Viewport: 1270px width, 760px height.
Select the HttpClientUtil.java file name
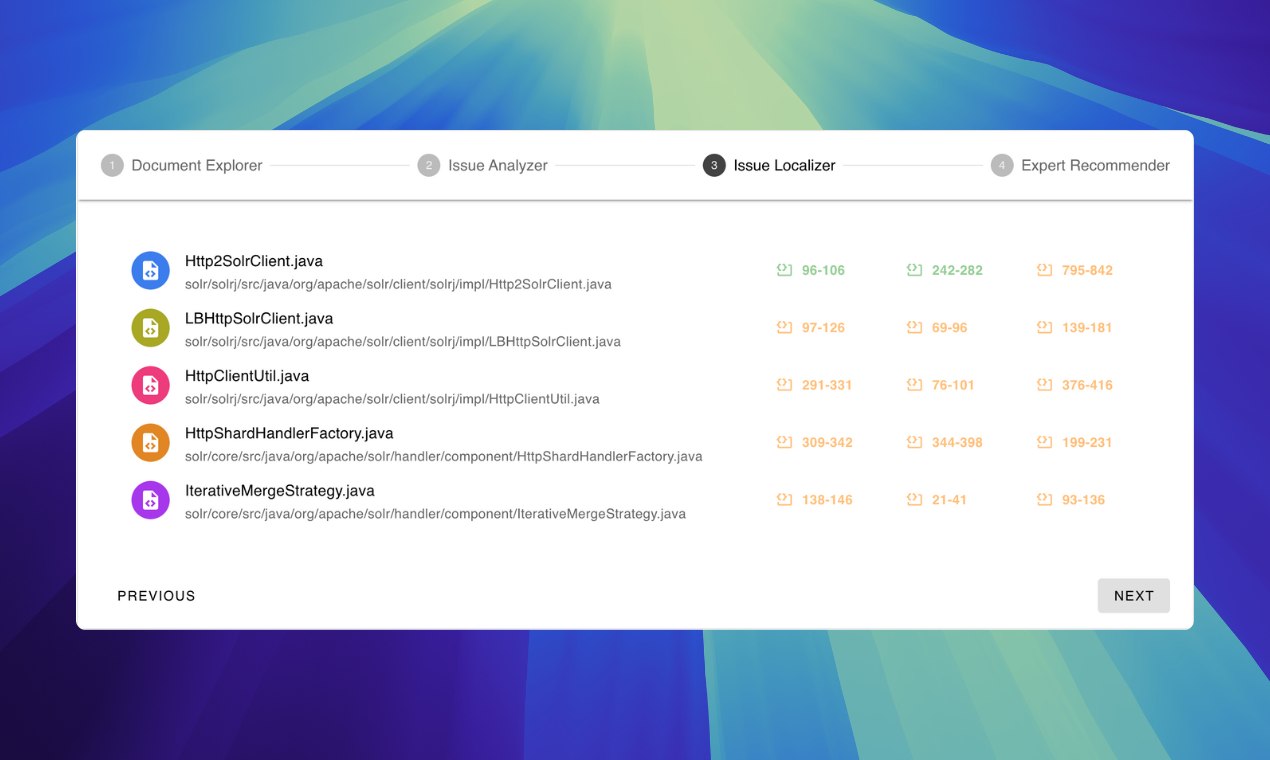247,376
